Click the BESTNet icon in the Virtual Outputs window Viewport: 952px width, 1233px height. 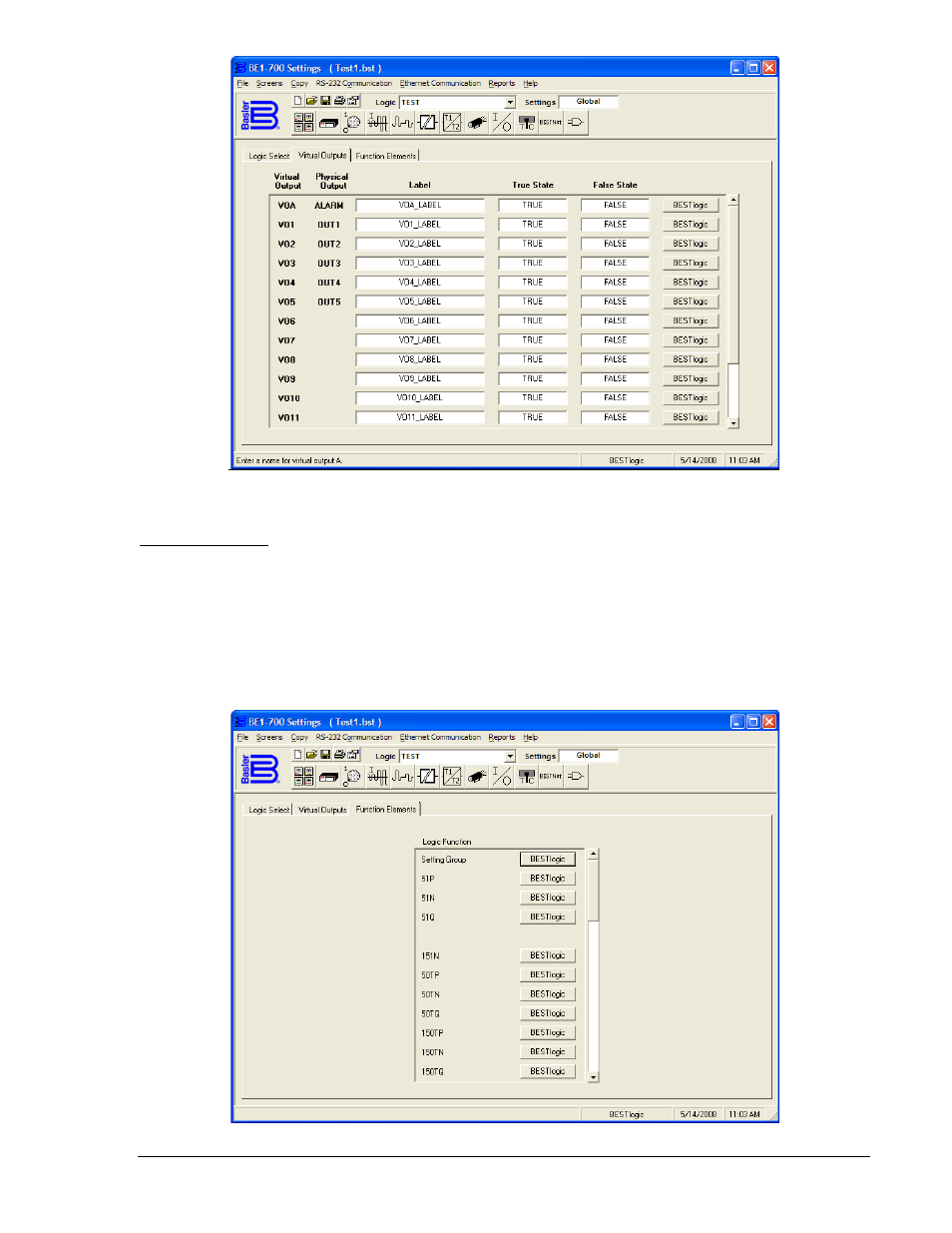click(551, 122)
